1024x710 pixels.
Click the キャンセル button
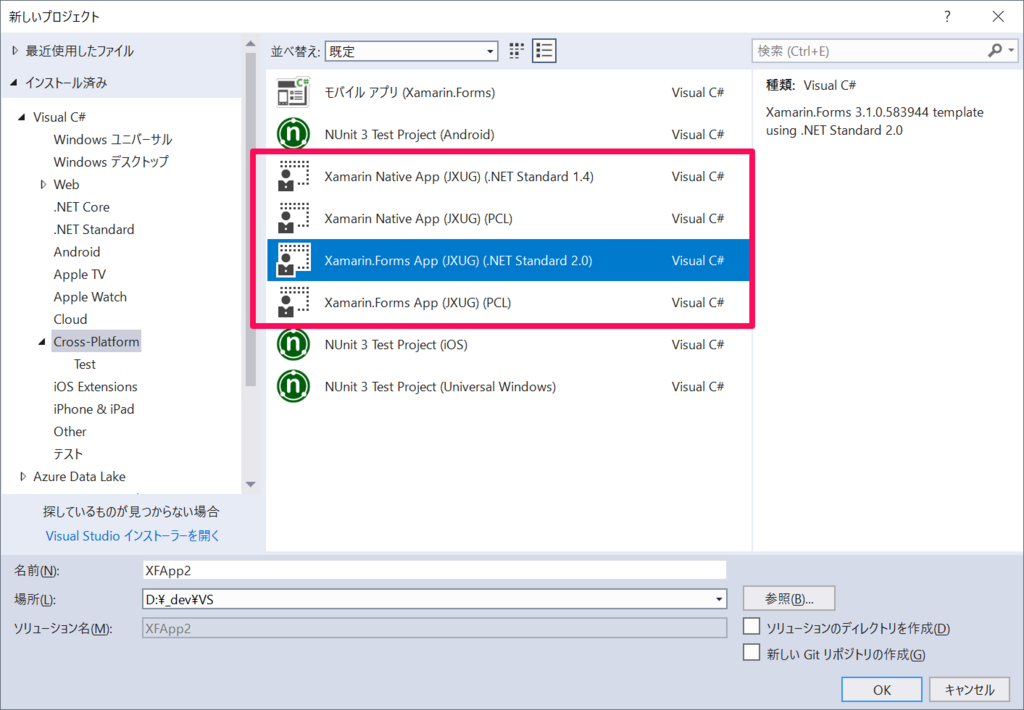(969, 690)
